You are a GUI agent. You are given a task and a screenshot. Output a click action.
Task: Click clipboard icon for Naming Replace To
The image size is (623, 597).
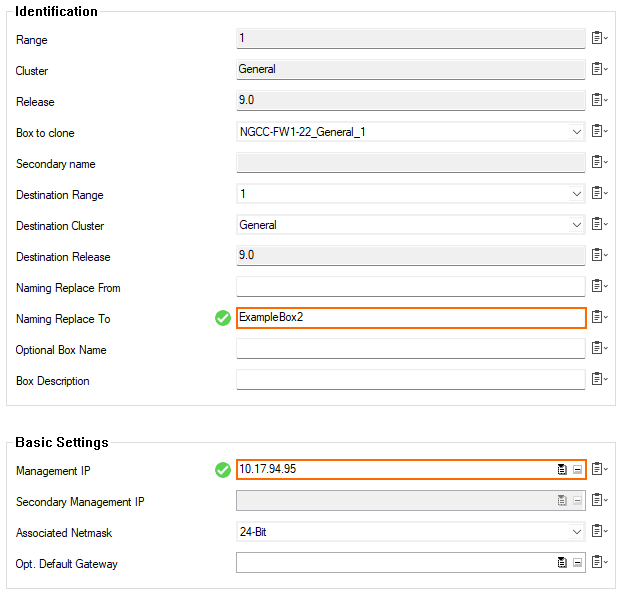(x=599, y=317)
